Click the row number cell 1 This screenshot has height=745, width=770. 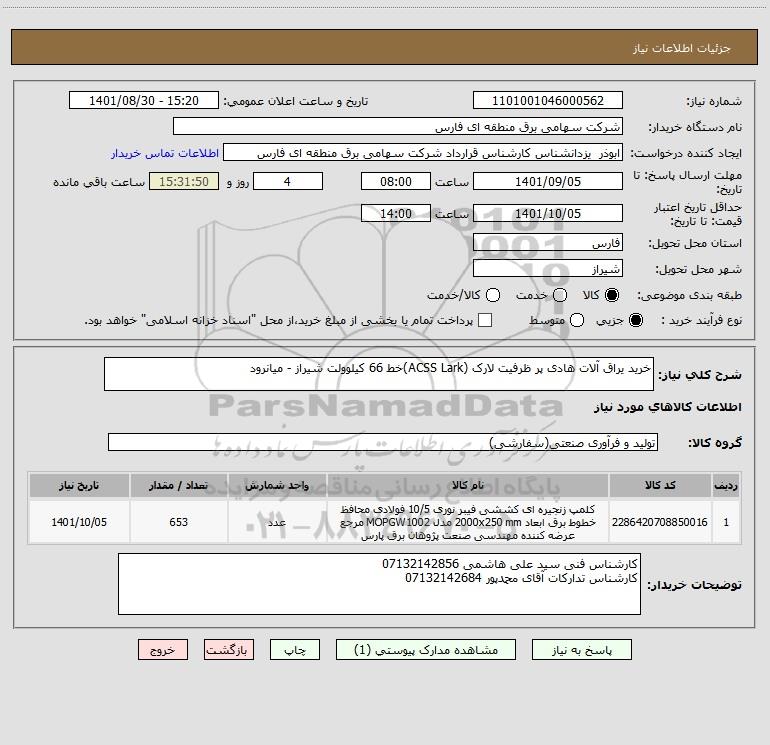(725, 522)
